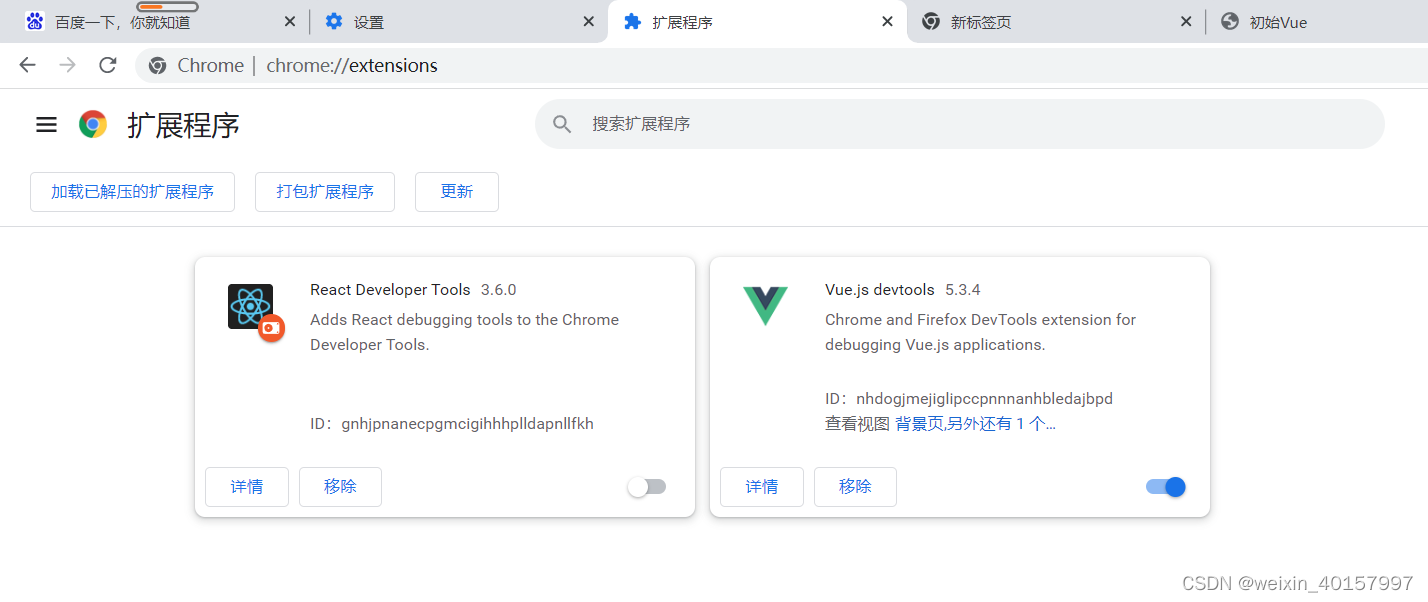This screenshot has height=602, width=1428.
Task: Go forward with the browser arrow
Action: coord(67,65)
